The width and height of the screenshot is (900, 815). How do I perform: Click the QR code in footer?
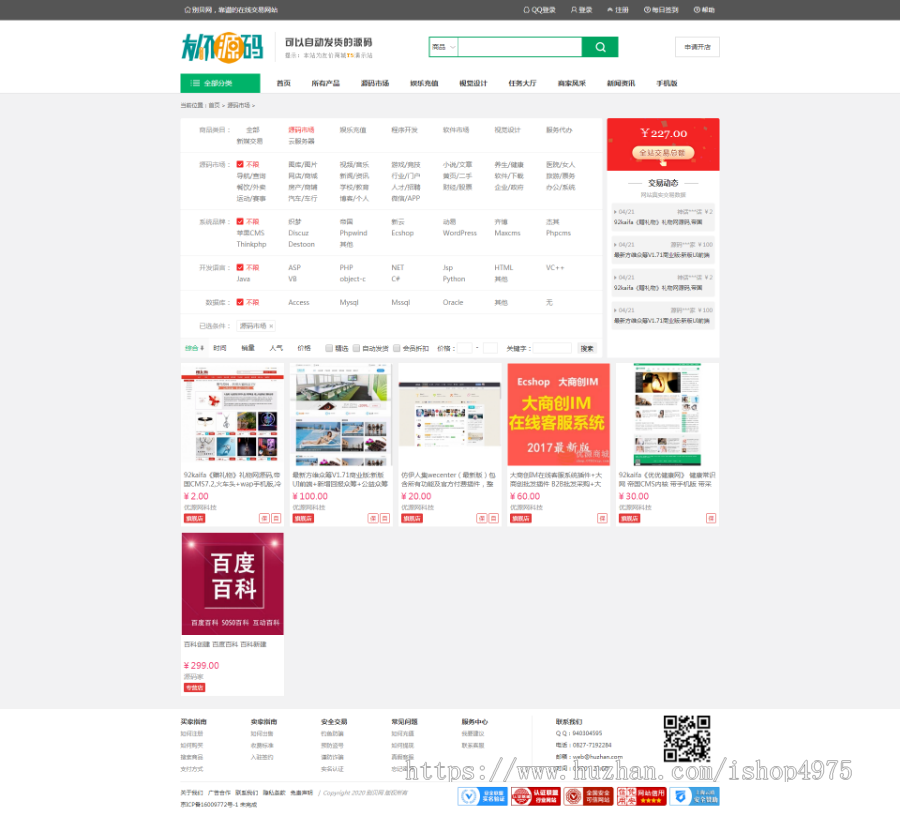click(x=687, y=738)
